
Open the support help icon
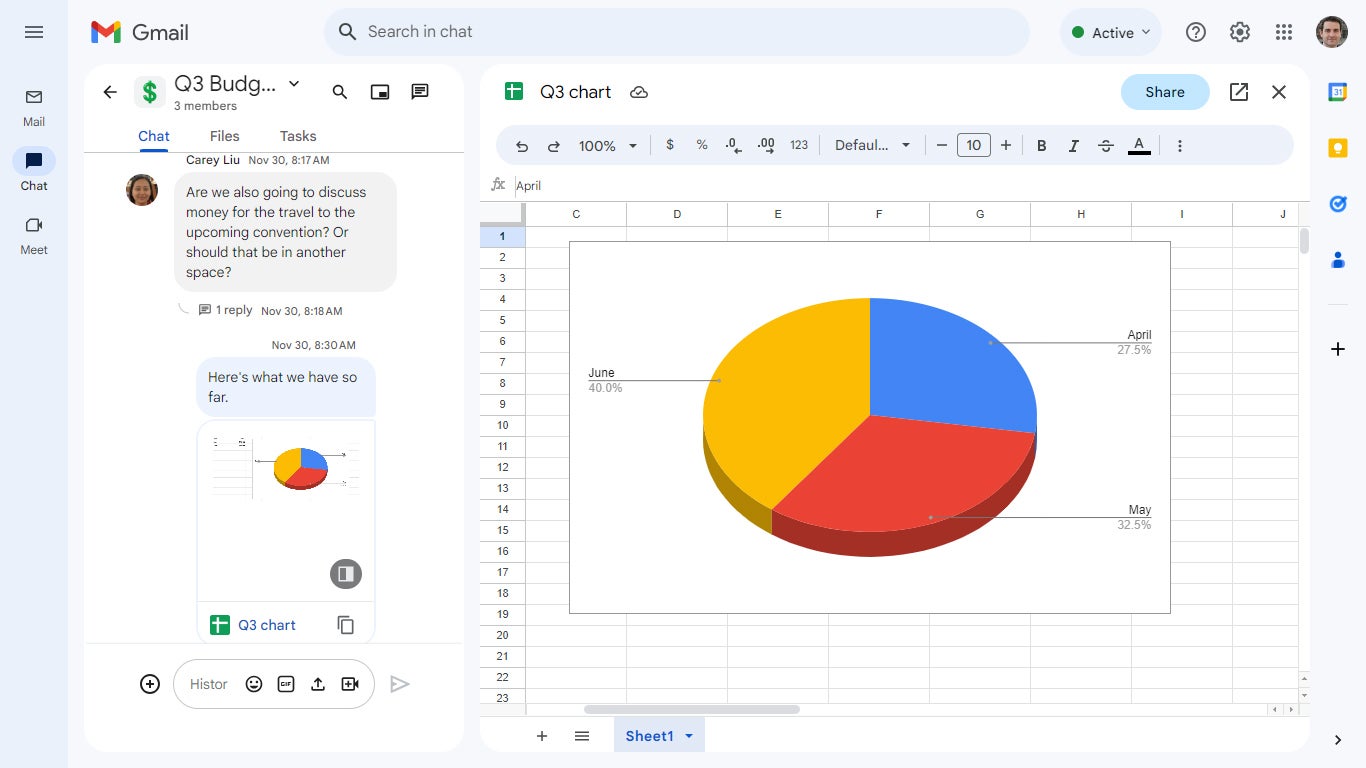point(1196,32)
